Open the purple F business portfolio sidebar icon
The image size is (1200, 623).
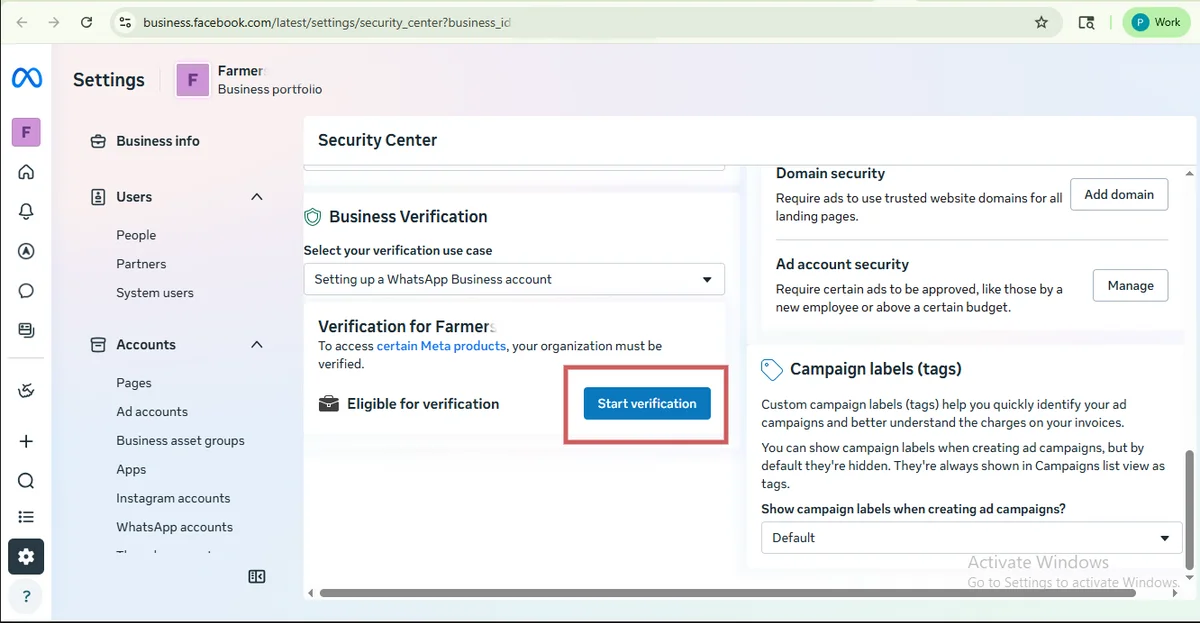pyautogui.click(x=26, y=131)
